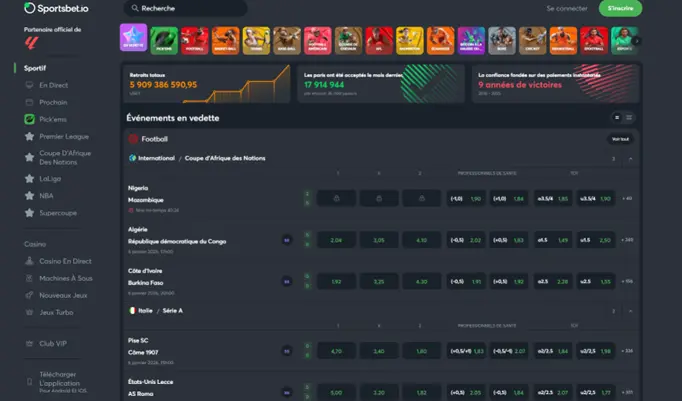
Task: Open the Sportsbet.io logo home link
Action: click(x=56, y=8)
